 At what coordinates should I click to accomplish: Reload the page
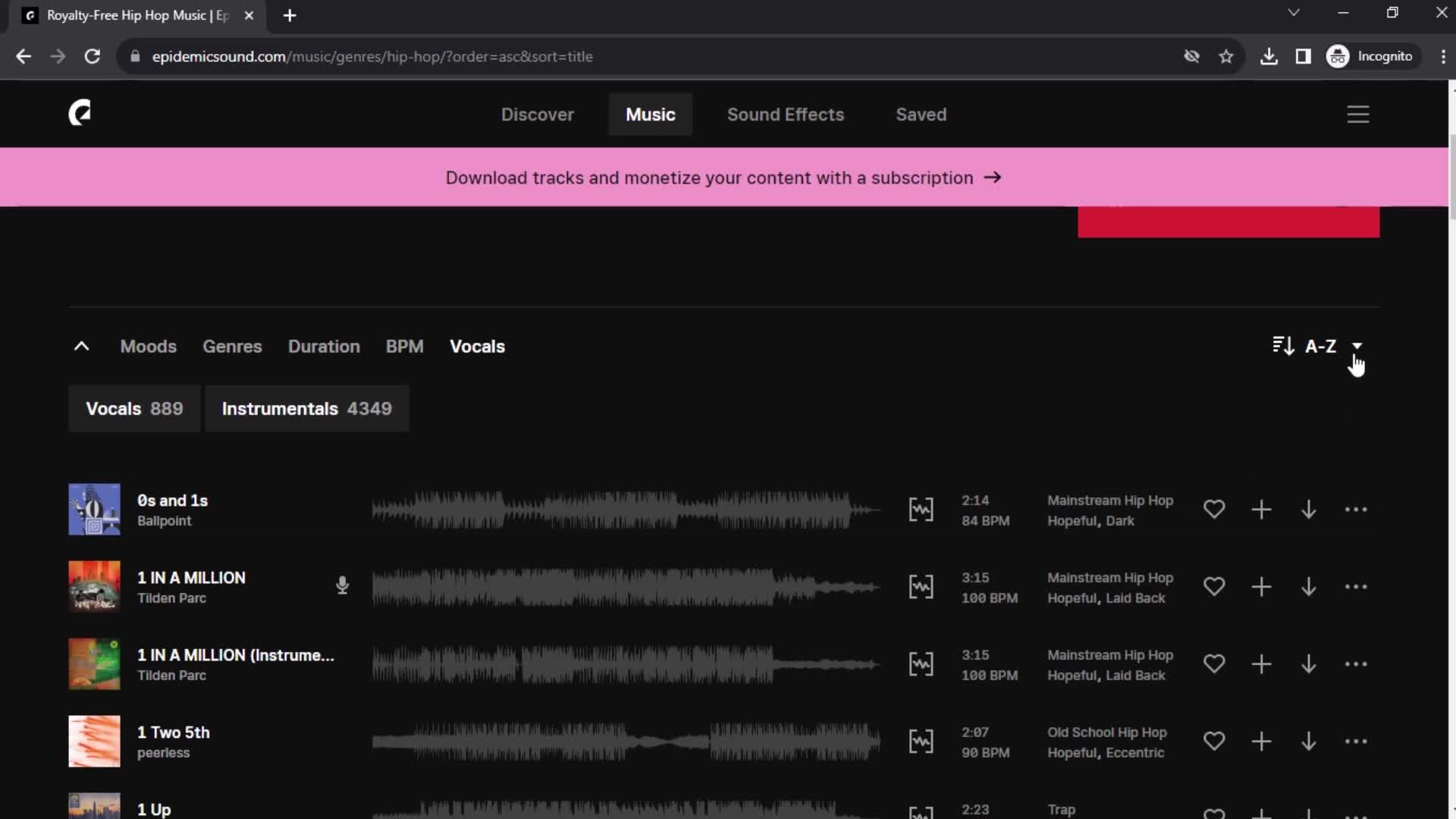[93, 57]
